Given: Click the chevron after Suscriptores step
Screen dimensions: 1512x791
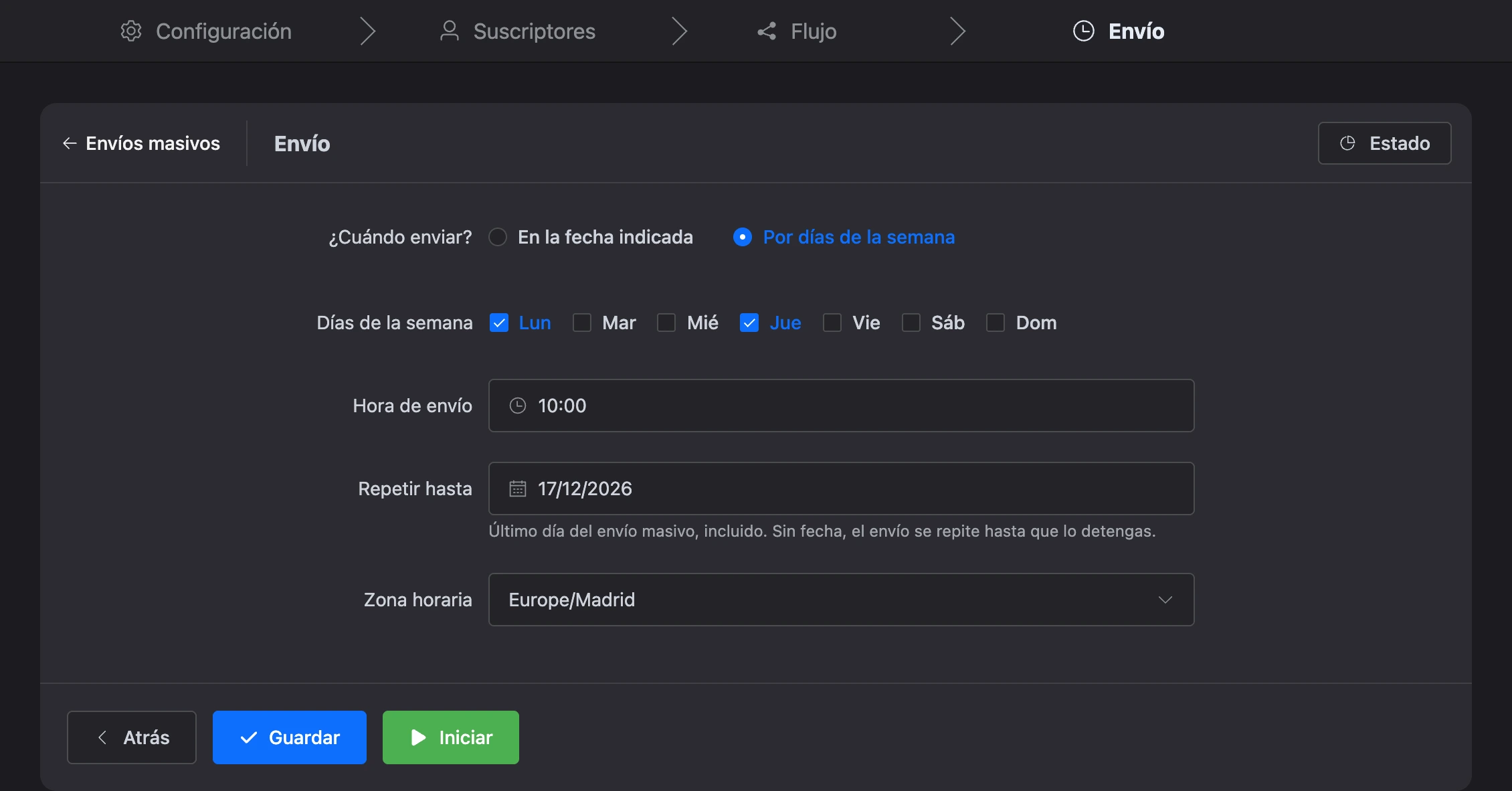Looking at the screenshot, I should [x=680, y=31].
